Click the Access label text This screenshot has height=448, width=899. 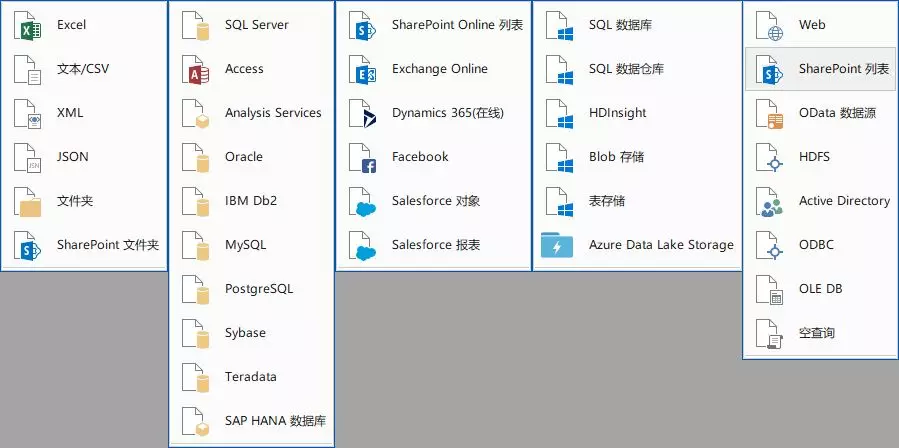[x=244, y=69]
